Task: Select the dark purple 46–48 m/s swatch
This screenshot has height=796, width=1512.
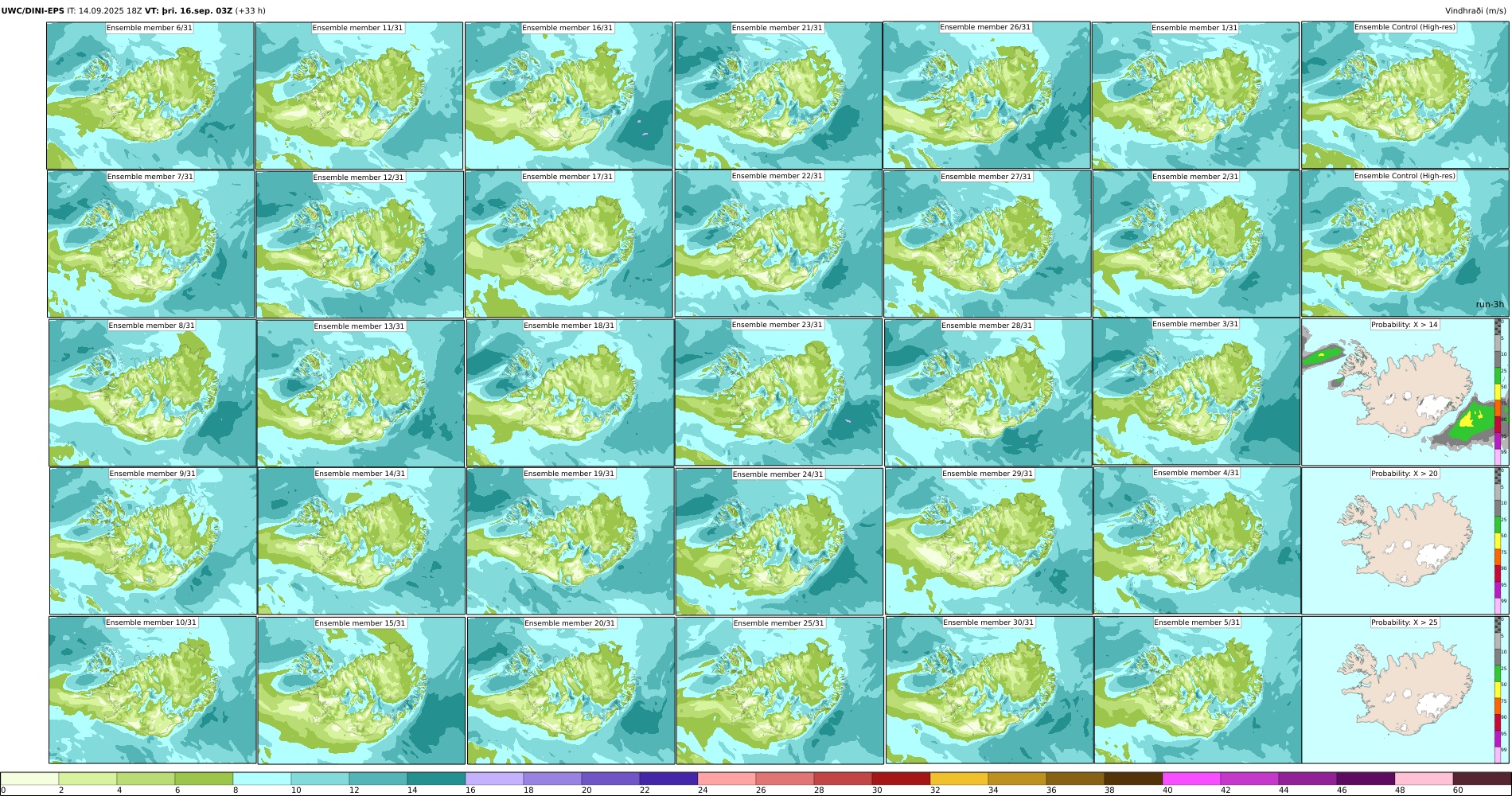Action: [1366, 778]
